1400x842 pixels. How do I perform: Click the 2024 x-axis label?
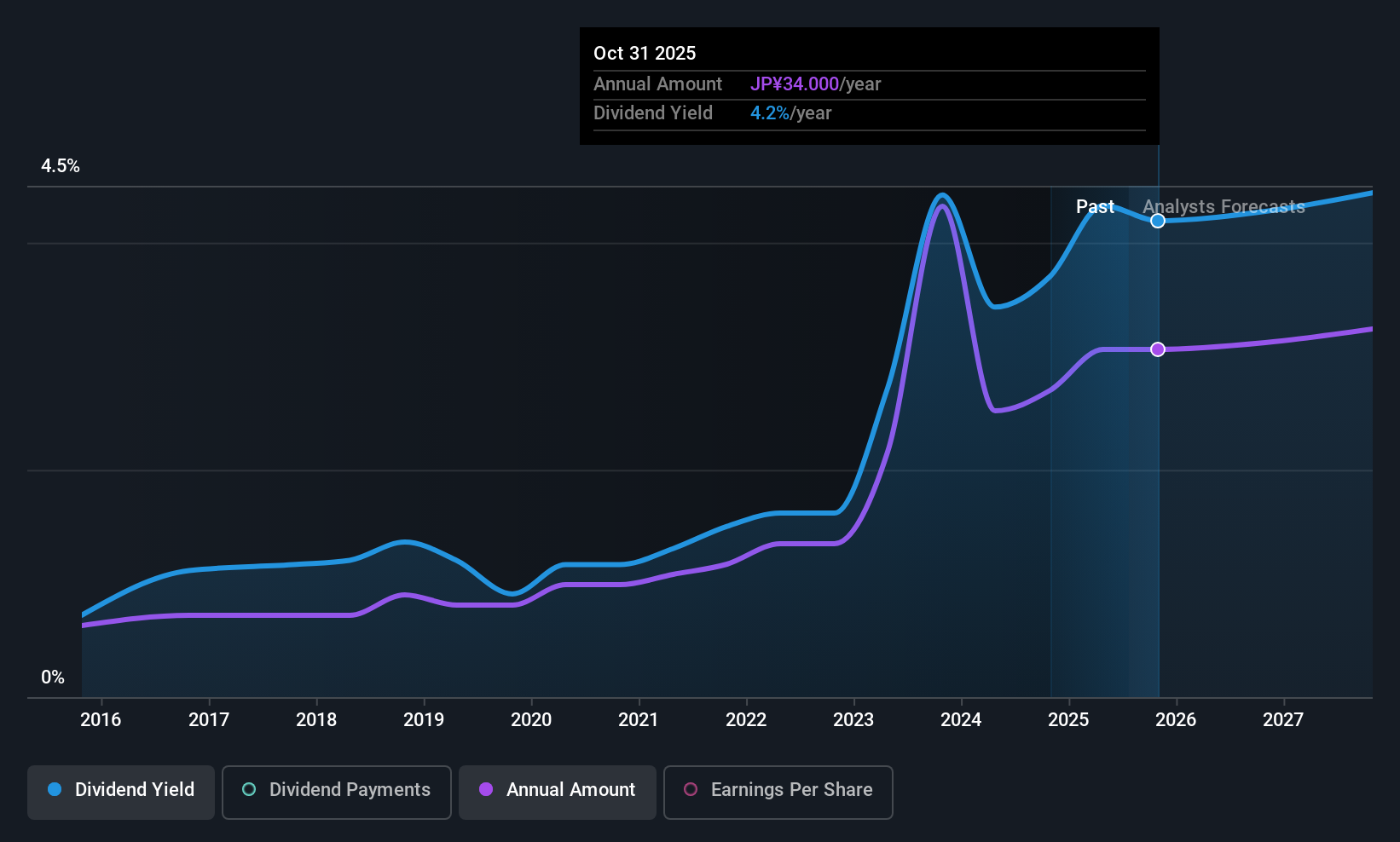pos(961,720)
